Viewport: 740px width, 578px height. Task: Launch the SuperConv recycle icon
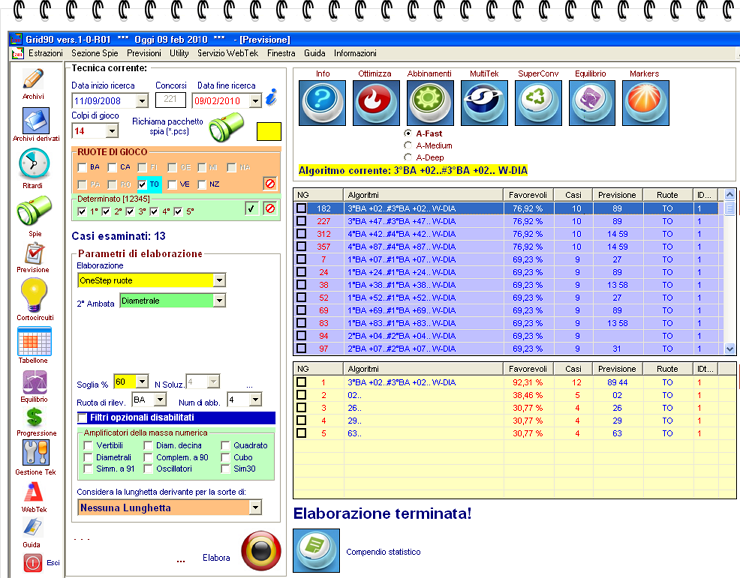[x=538, y=101]
